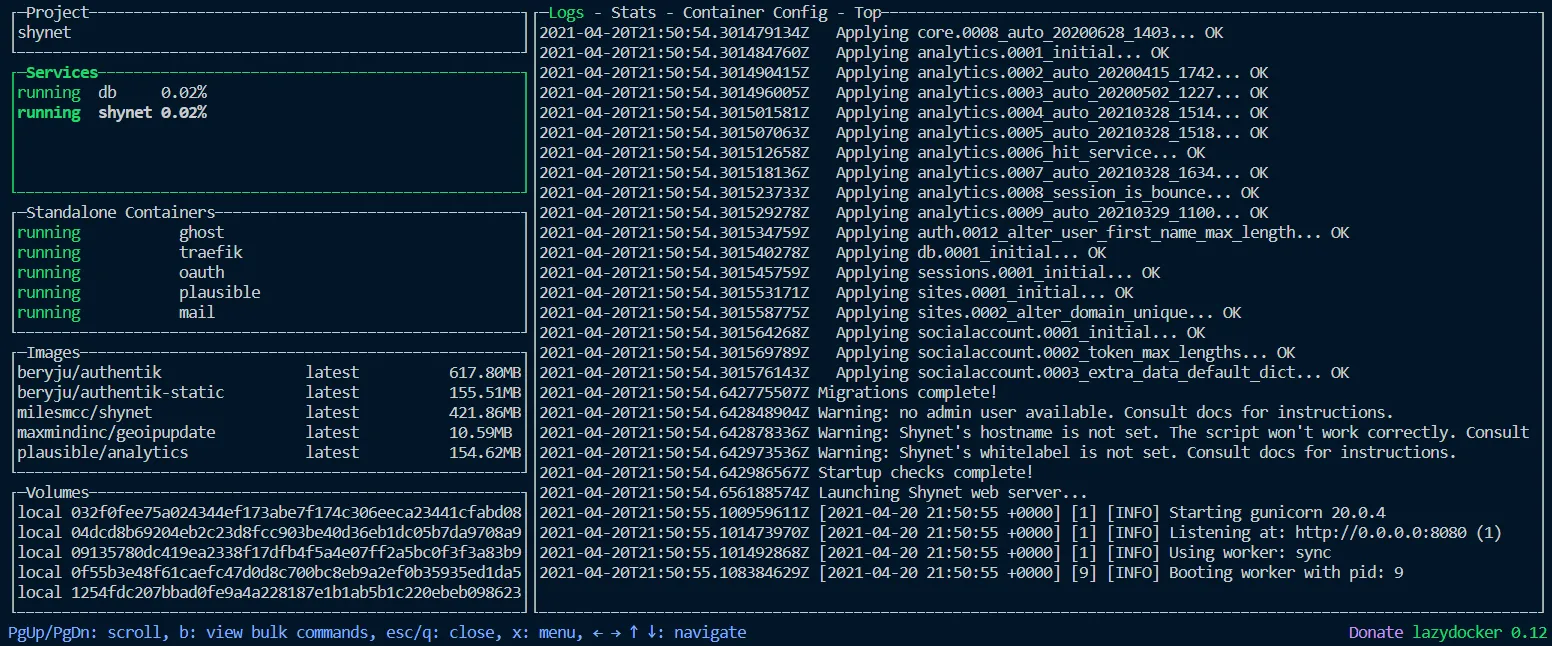
Task: Click the 'Shynet's hostname is not set' warning
Action: coord(1034,432)
